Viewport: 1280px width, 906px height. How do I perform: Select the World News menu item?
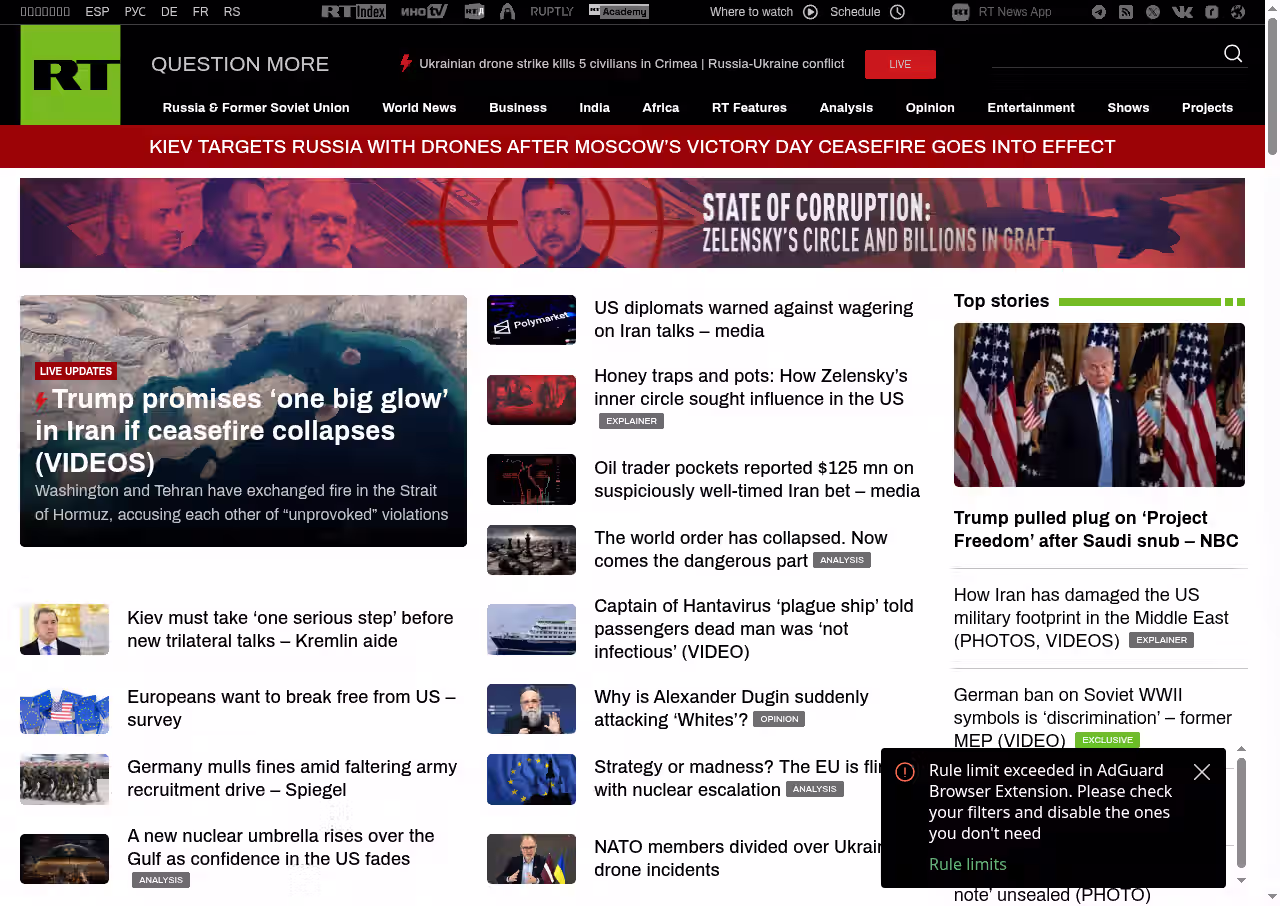pyautogui.click(x=419, y=108)
